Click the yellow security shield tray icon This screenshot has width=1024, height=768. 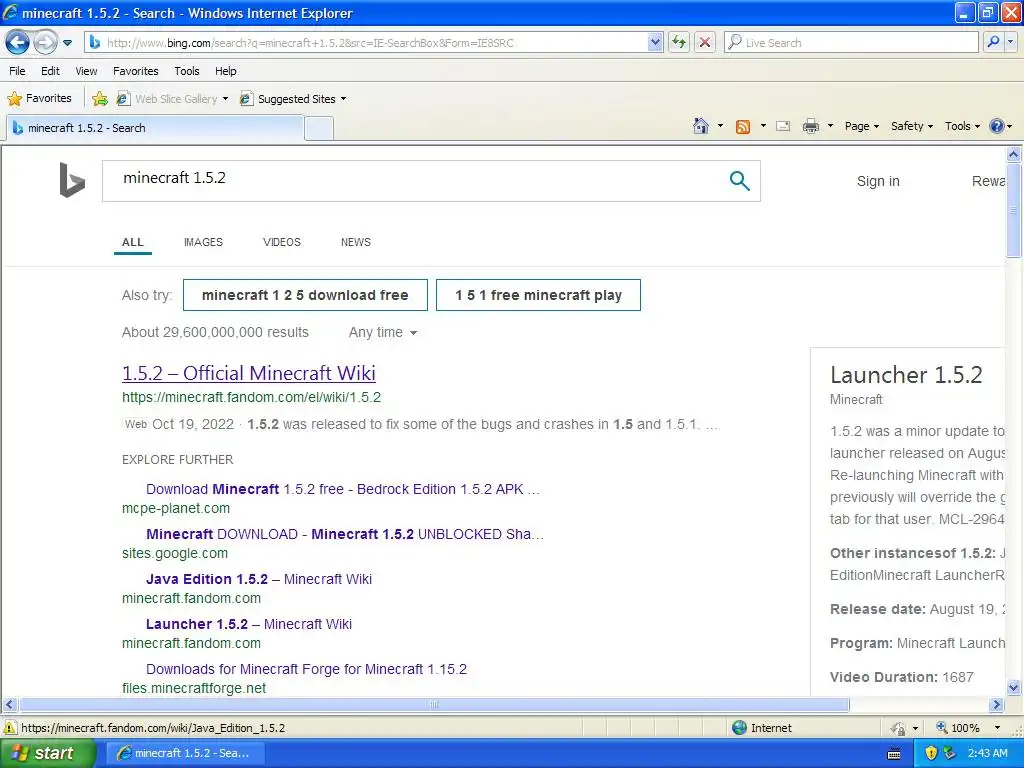point(931,753)
